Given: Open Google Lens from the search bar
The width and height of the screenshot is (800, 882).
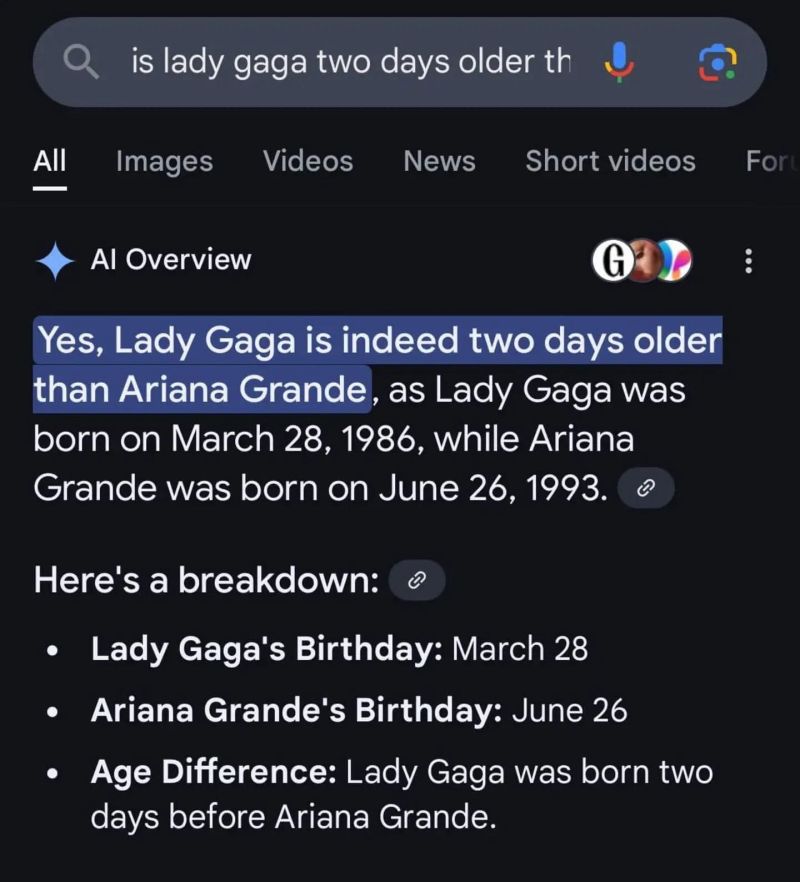Looking at the screenshot, I should click(x=717, y=61).
